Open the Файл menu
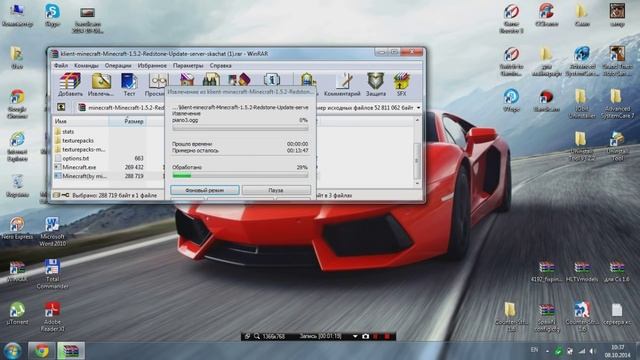Image resolution: width=640 pixels, height=360 pixels. [61, 65]
